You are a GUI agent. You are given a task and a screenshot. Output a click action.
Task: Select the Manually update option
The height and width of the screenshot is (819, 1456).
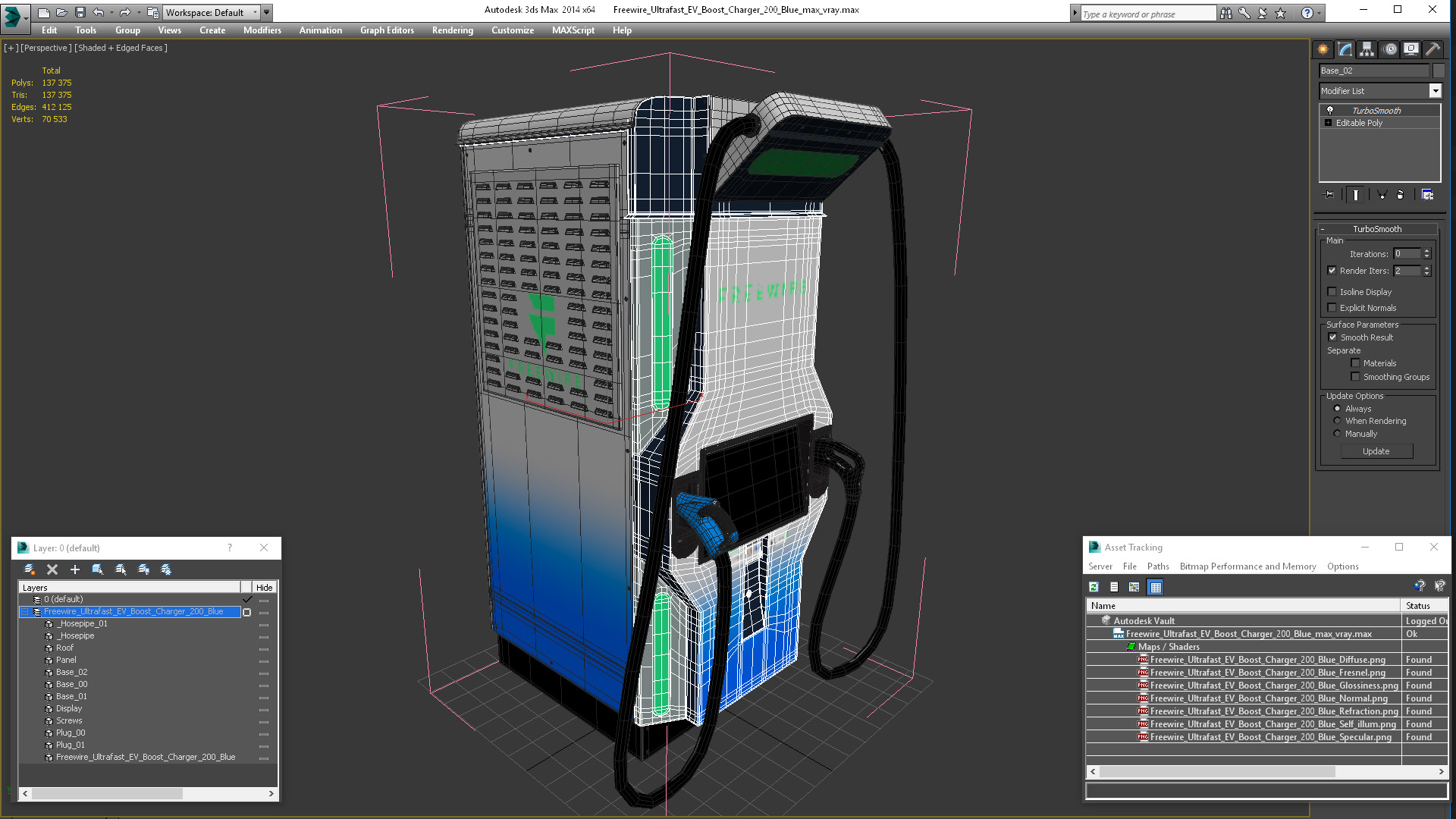[1337, 434]
